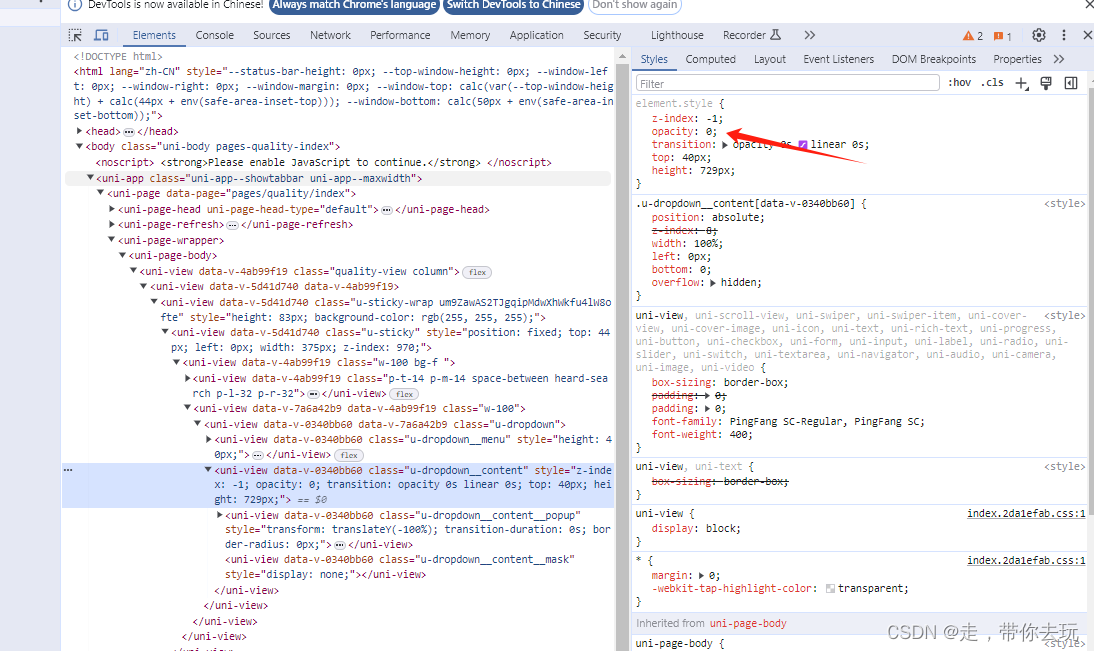Viewport: 1094px width, 651px height.
Task: Show more Styles pane tabs chevron
Action: [1059, 59]
